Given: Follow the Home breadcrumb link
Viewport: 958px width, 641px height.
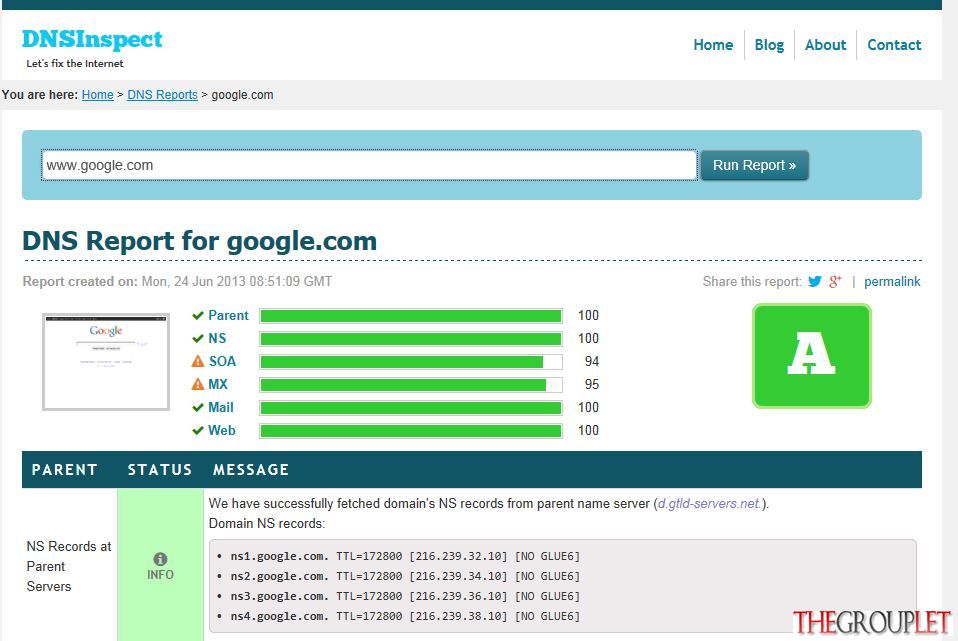Looking at the screenshot, I should point(98,95).
